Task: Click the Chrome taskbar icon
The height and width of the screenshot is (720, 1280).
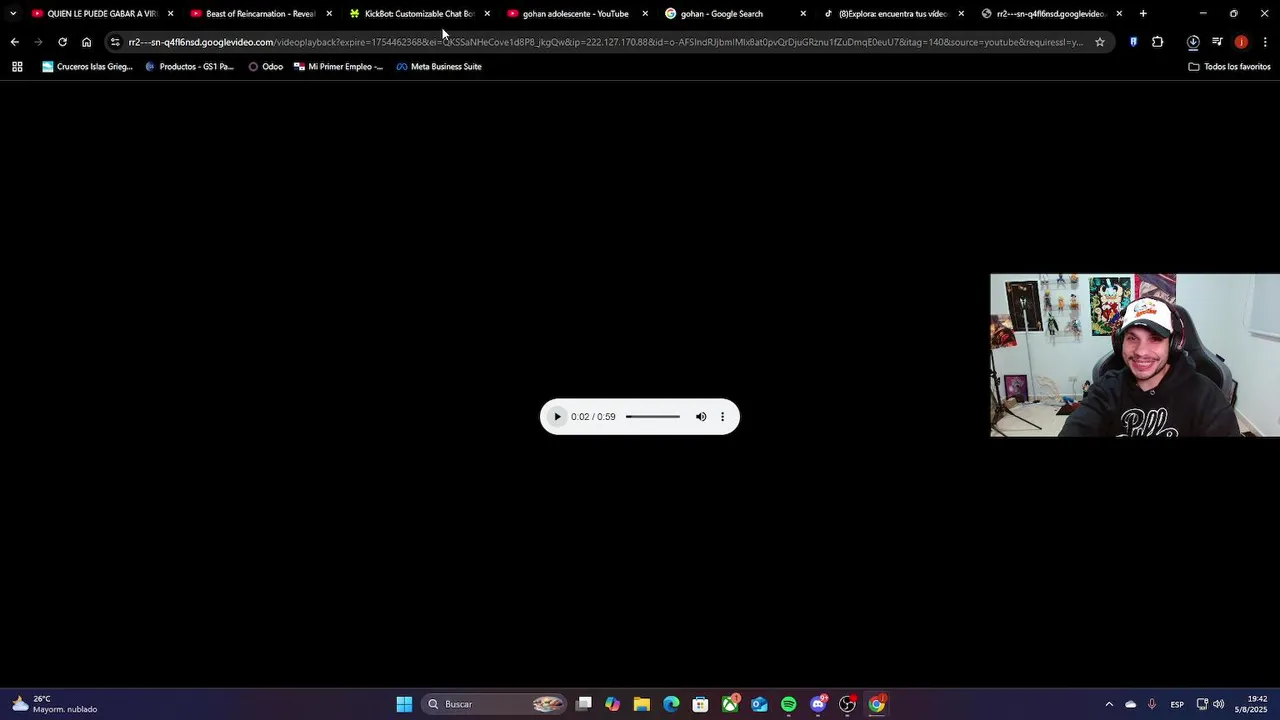Action: tap(877, 704)
